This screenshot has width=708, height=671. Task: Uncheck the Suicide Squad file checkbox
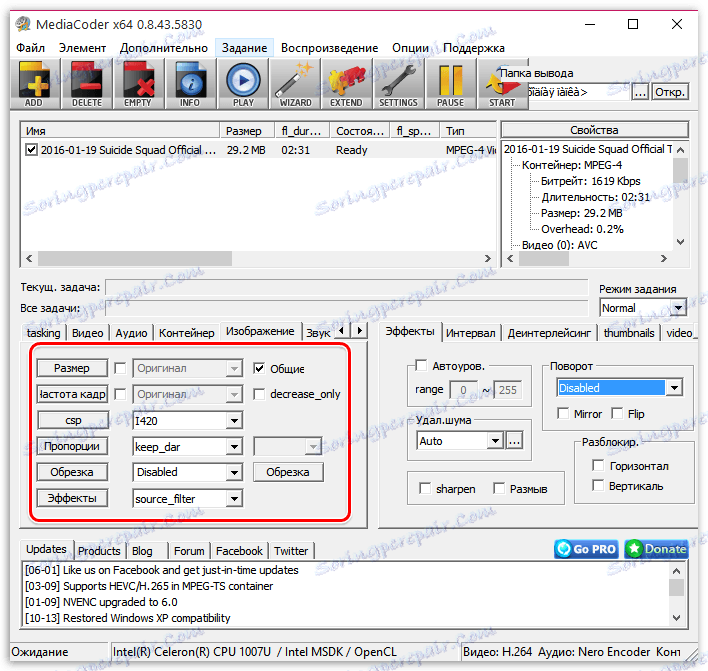(x=31, y=149)
